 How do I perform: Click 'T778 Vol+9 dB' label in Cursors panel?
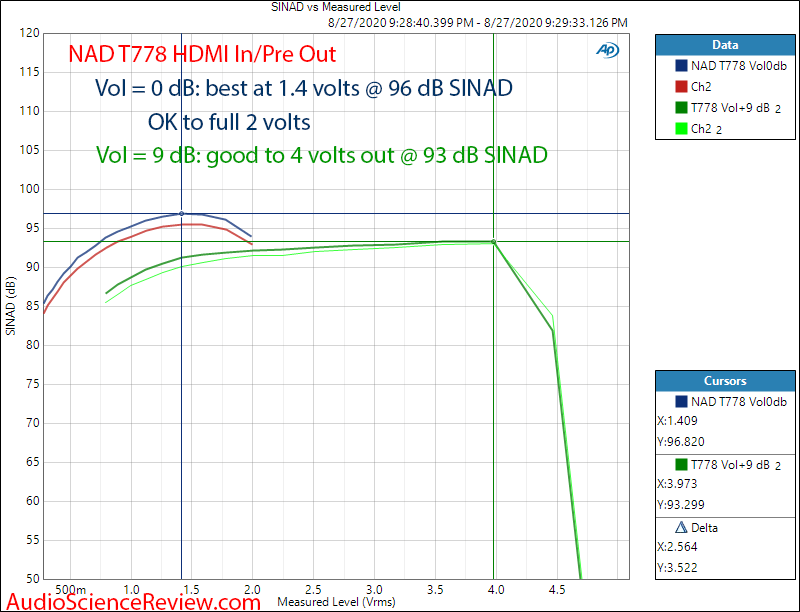click(730, 465)
